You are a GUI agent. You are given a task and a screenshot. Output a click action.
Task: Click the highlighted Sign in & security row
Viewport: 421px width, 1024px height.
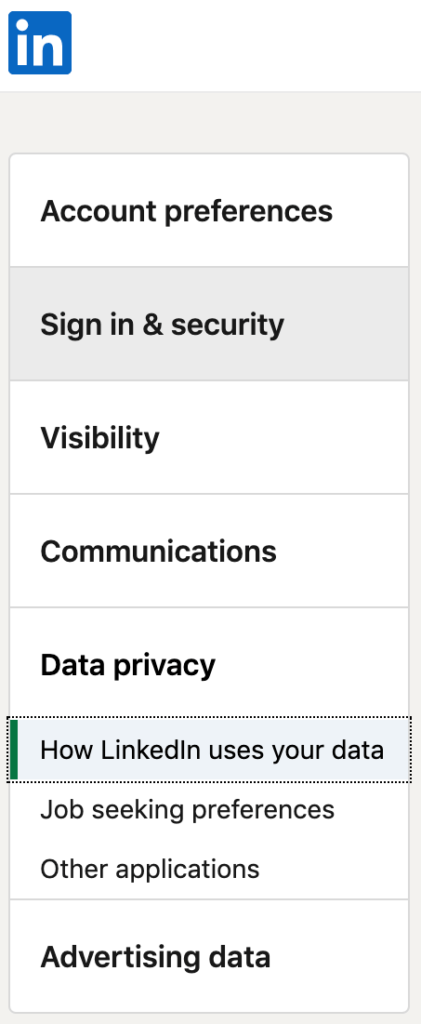coord(209,324)
